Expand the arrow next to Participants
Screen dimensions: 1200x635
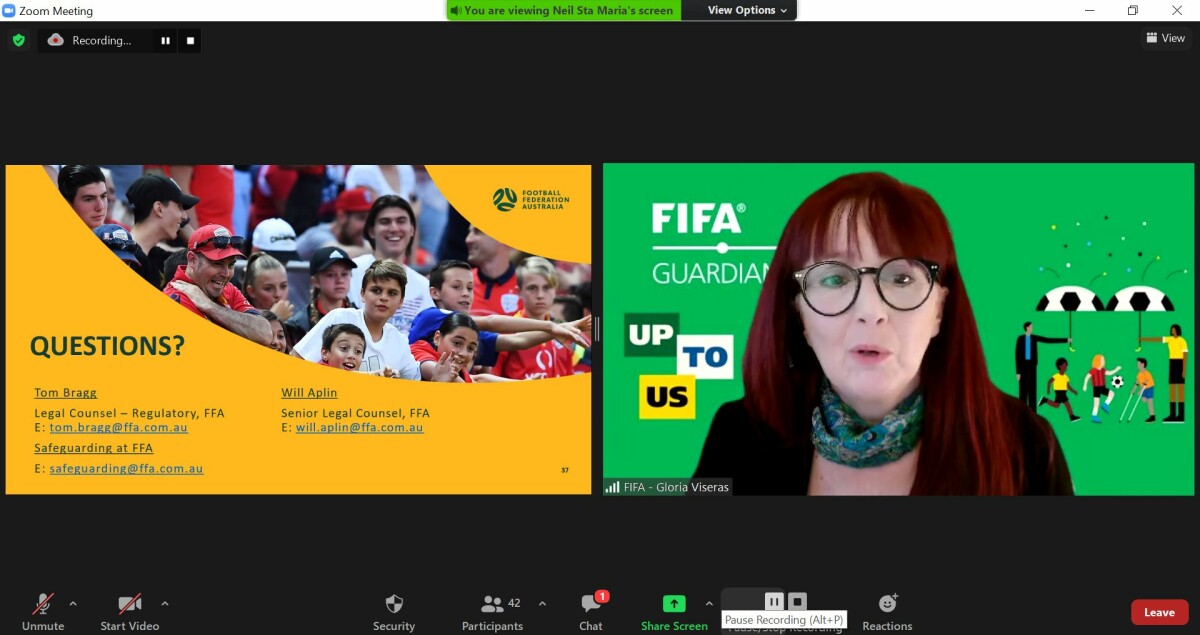(542, 603)
